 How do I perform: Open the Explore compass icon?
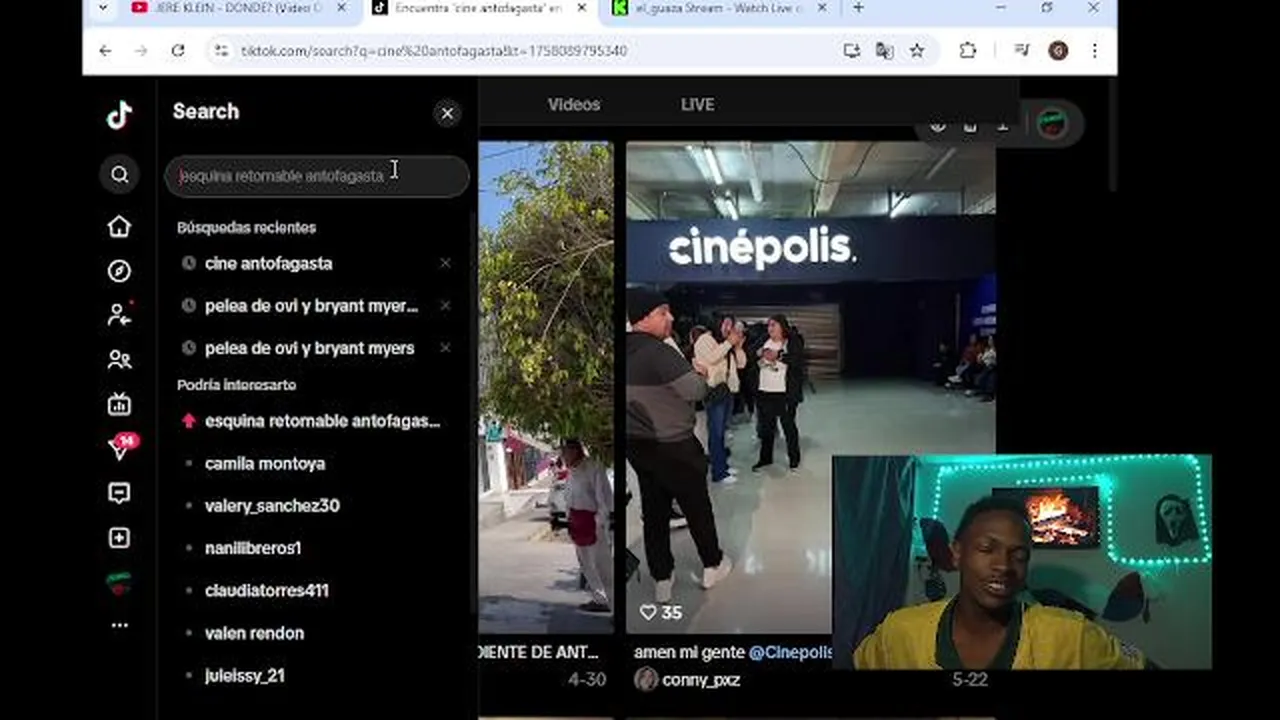pyautogui.click(x=119, y=271)
